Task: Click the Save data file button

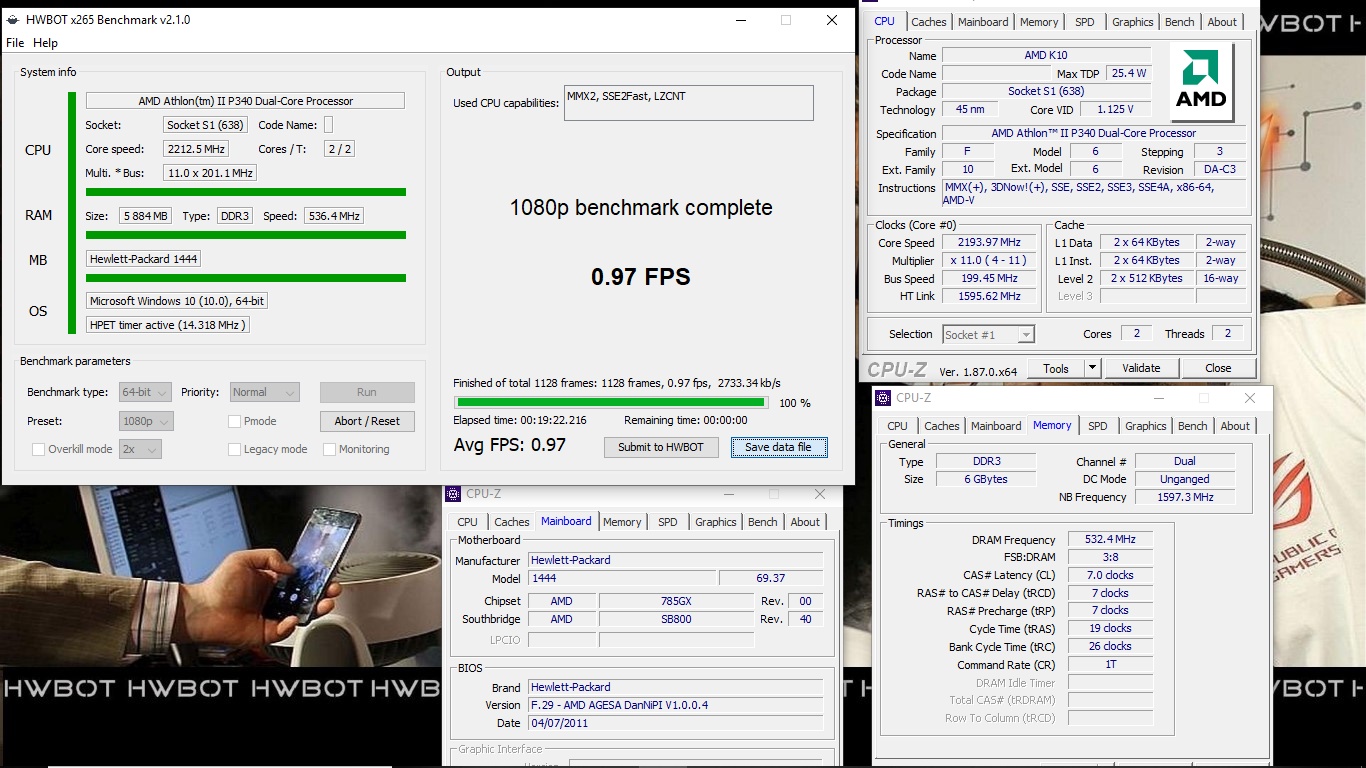Action: pos(779,447)
